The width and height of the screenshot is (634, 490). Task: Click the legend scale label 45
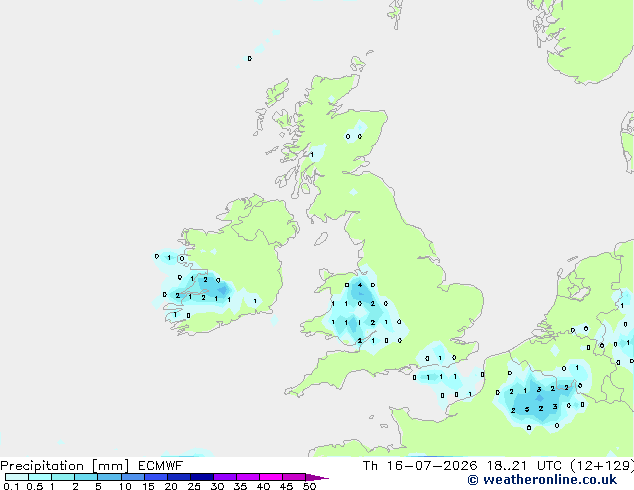[286, 486]
